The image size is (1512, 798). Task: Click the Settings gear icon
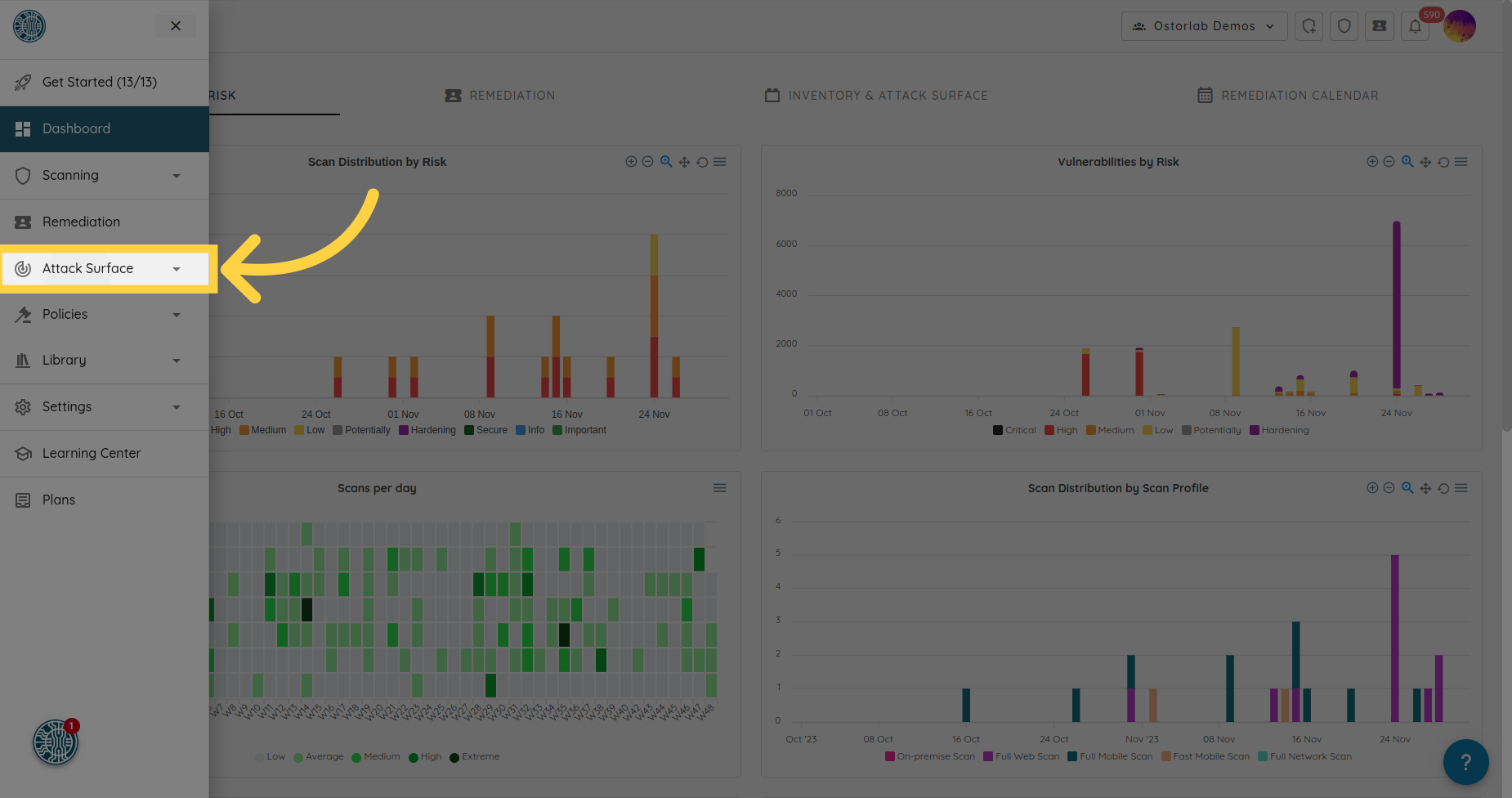(x=23, y=407)
